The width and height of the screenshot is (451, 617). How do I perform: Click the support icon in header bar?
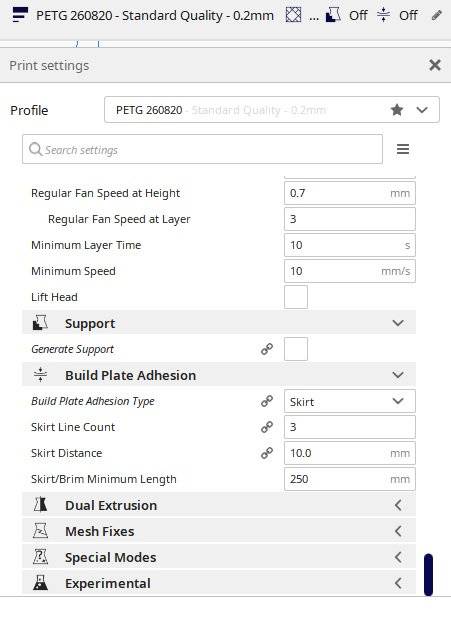tap(333, 15)
